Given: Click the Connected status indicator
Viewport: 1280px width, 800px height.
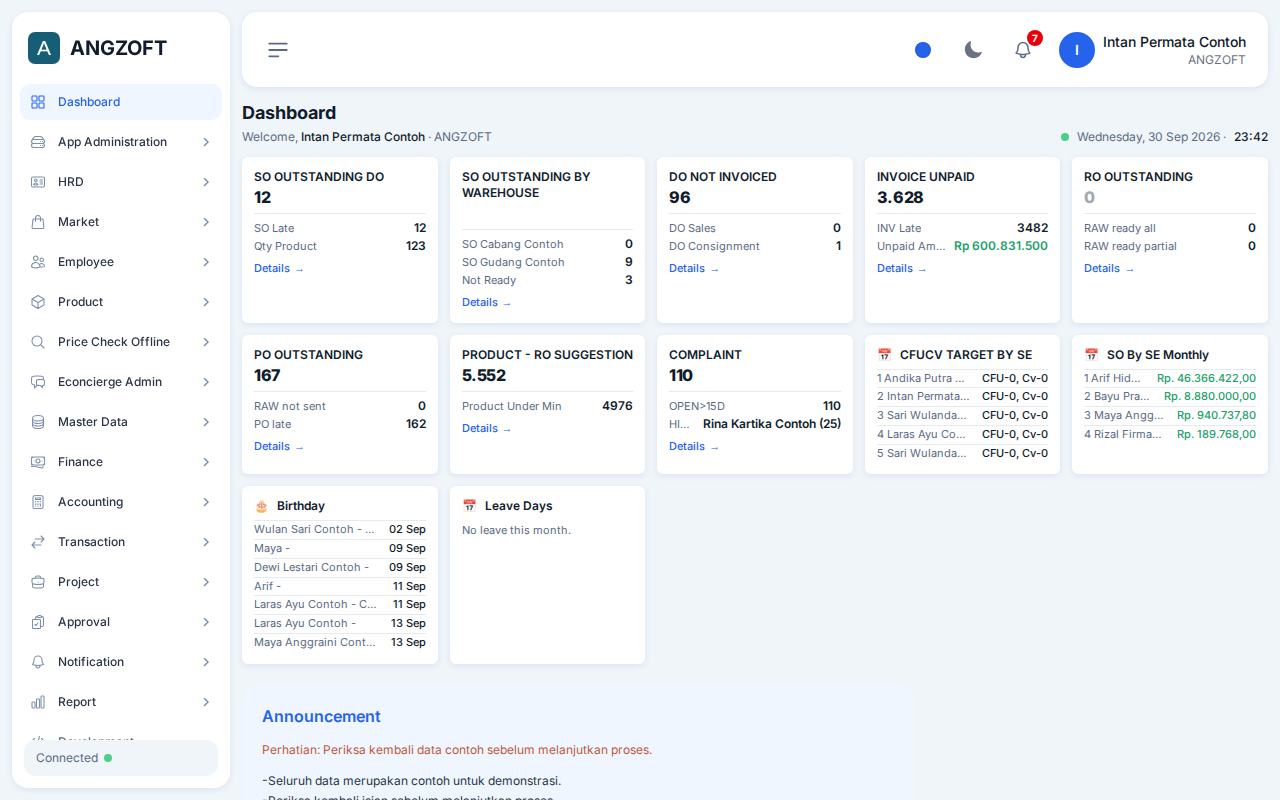Looking at the screenshot, I should click(x=121, y=758).
